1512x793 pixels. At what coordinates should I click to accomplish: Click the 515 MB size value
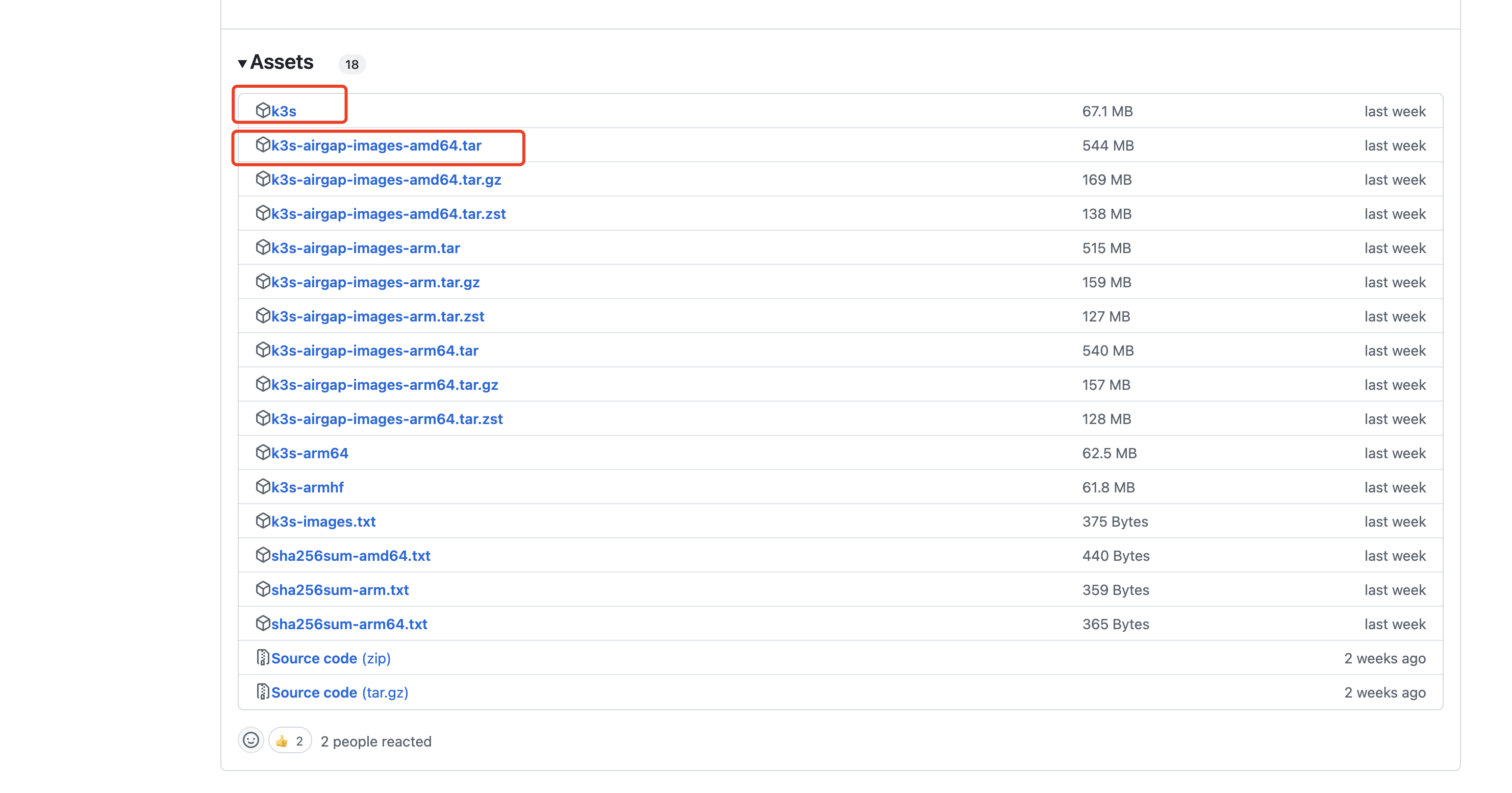pos(1107,247)
